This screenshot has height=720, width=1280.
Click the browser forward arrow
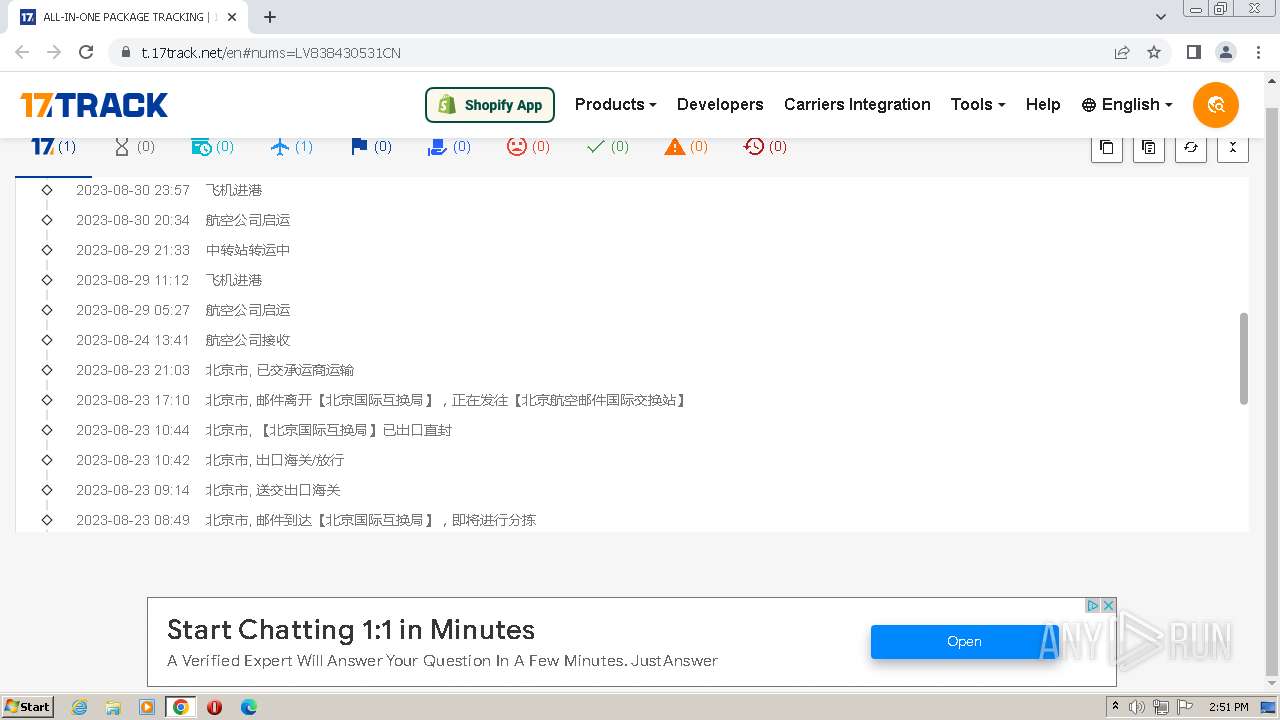tap(54, 52)
